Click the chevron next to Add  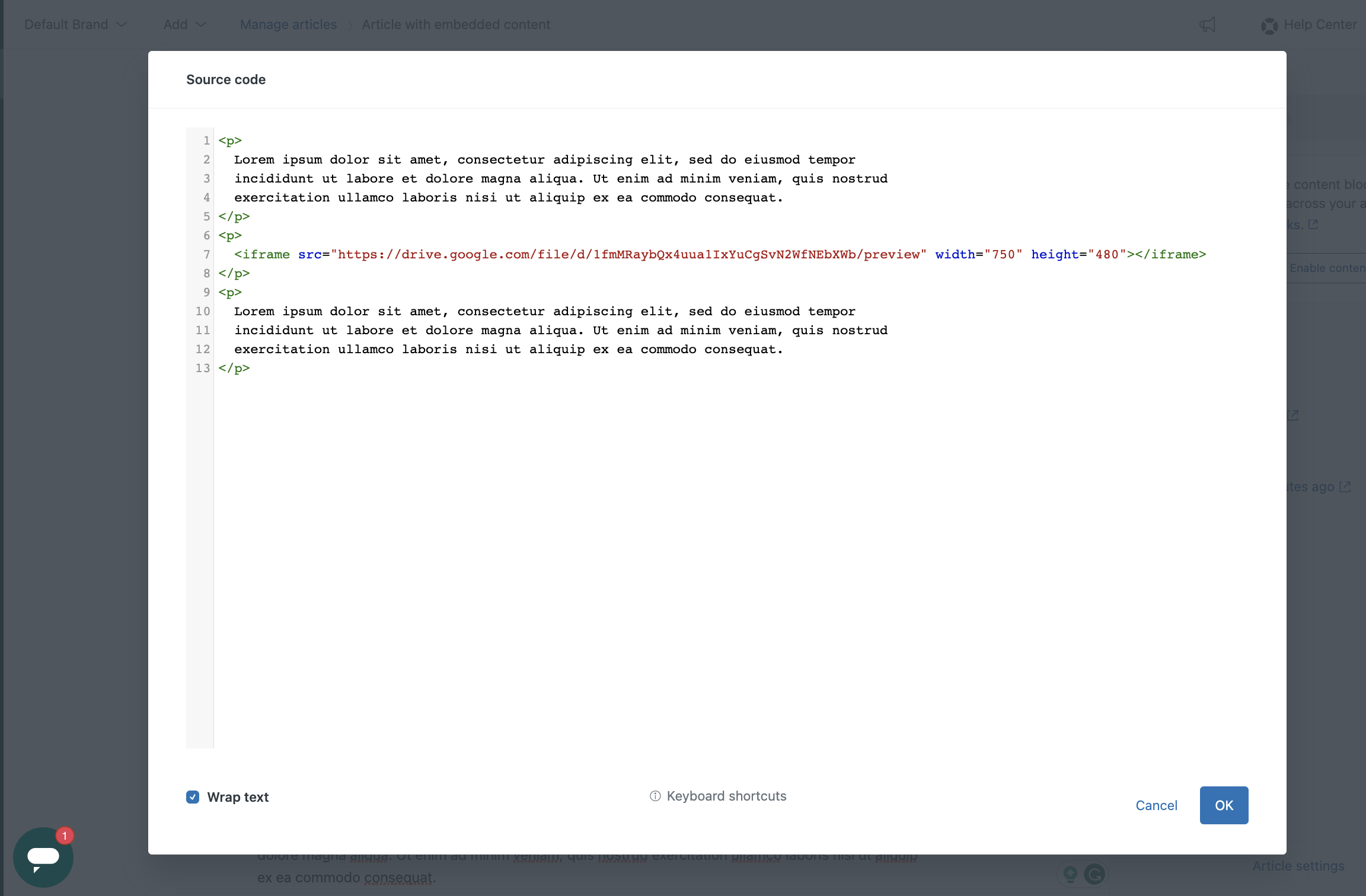pyautogui.click(x=201, y=25)
